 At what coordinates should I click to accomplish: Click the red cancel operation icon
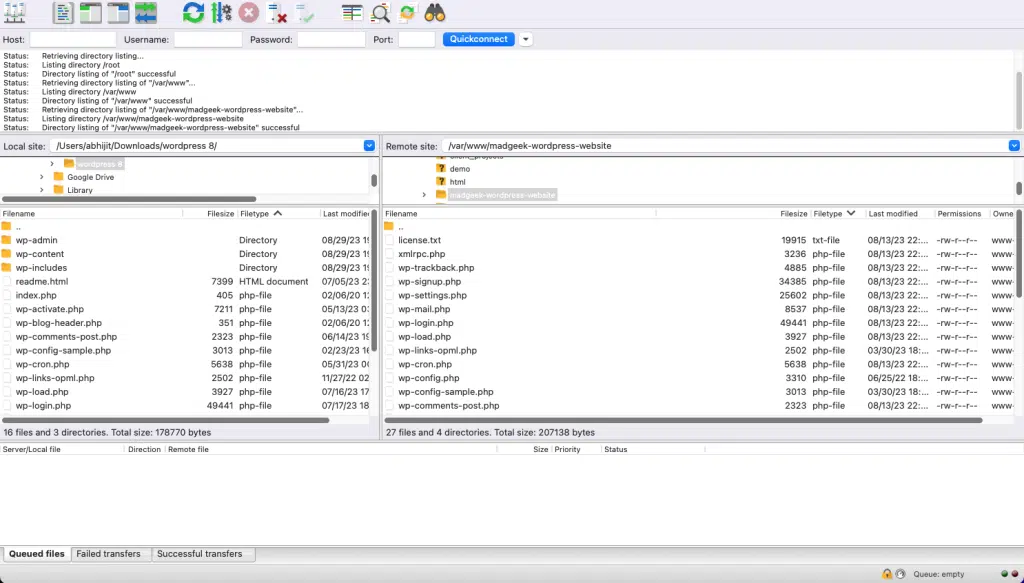249,13
